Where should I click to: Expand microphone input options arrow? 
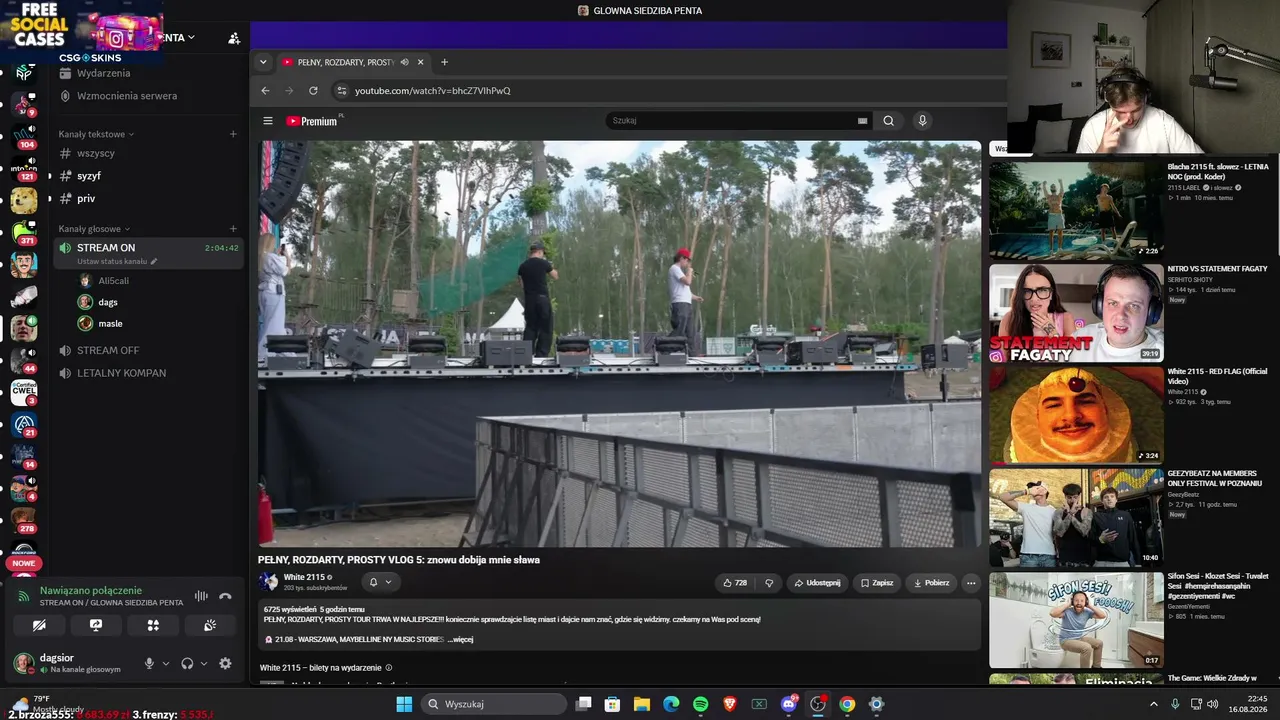(x=166, y=663)
